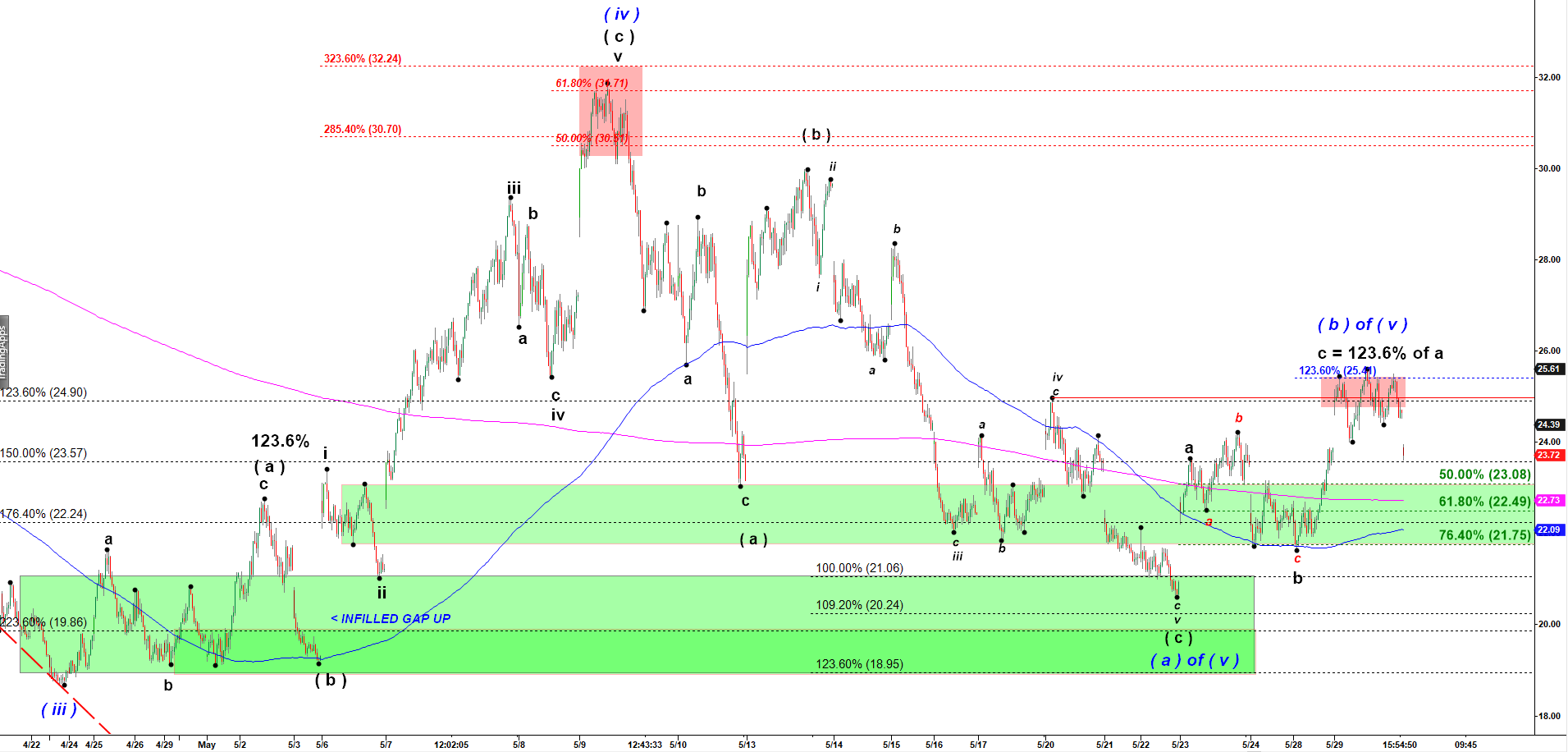
Task: Click the 24.39 price tag on axis
Action: pos(1549,425)
